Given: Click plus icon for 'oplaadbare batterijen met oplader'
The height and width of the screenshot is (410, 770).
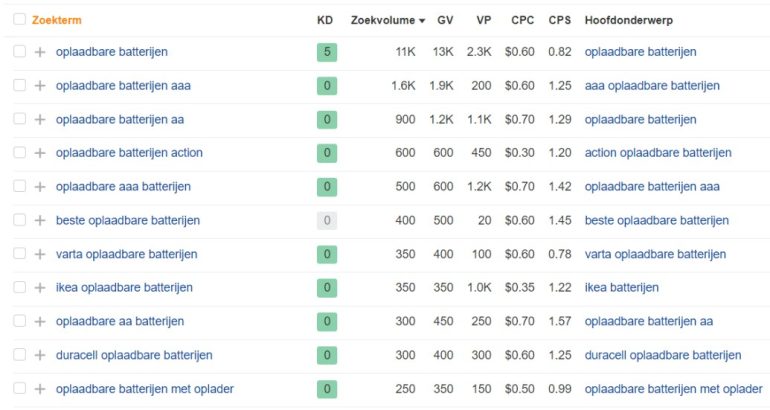Looking at the screenshot, I should 40,389.
